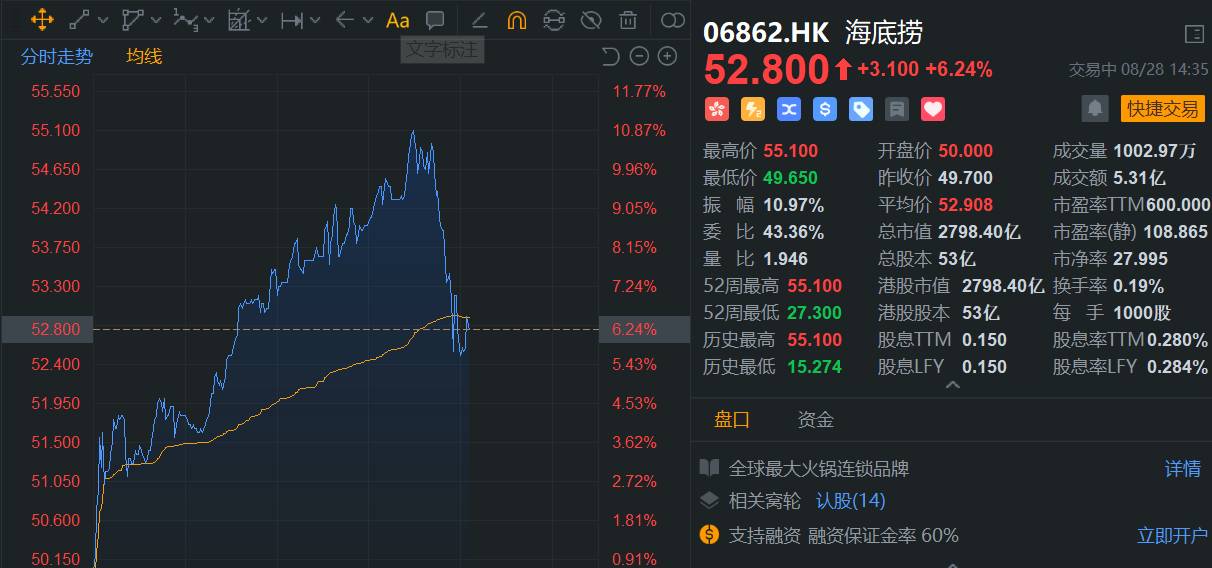The height and width of the screenshot is (568, 1212).
Task: Select the comment bubble annotation tool
Action: [435, 19]
